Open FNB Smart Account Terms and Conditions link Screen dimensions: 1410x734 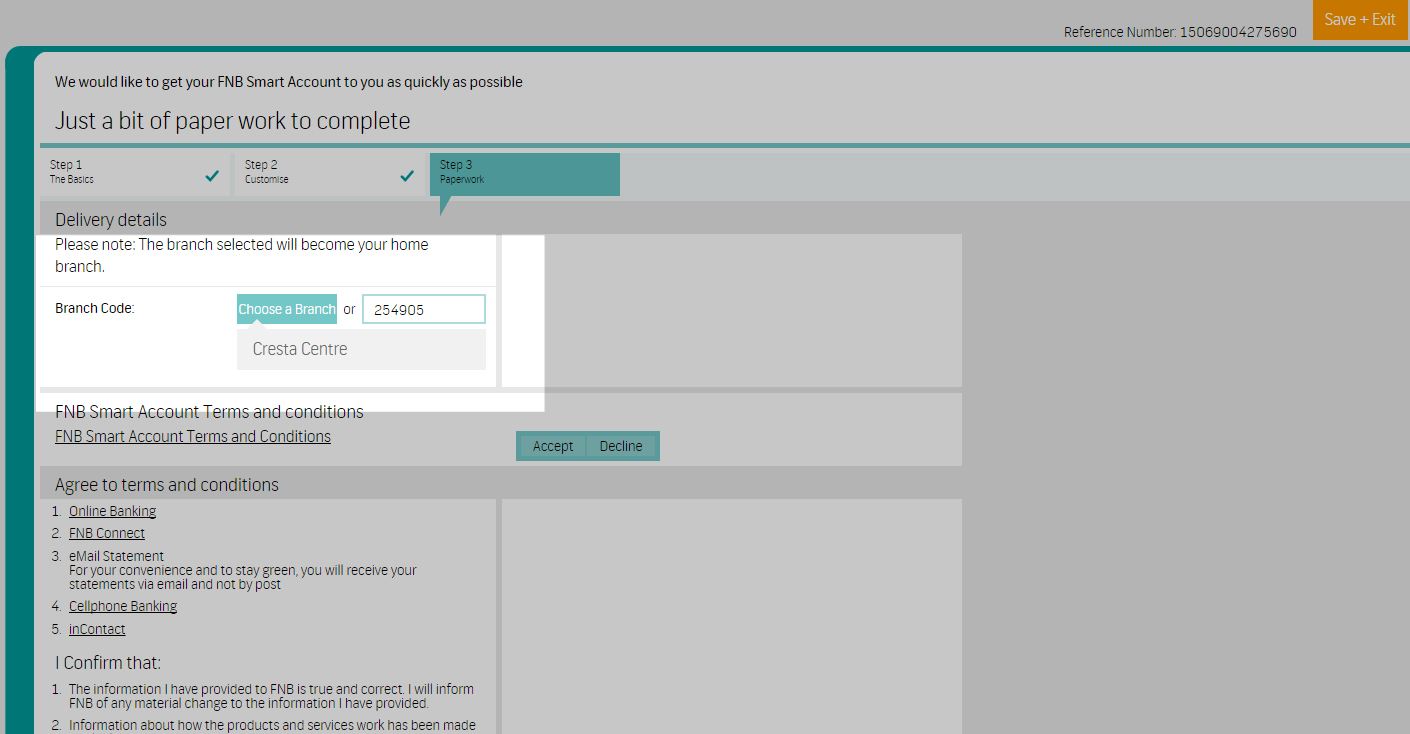tap(193, 436)
